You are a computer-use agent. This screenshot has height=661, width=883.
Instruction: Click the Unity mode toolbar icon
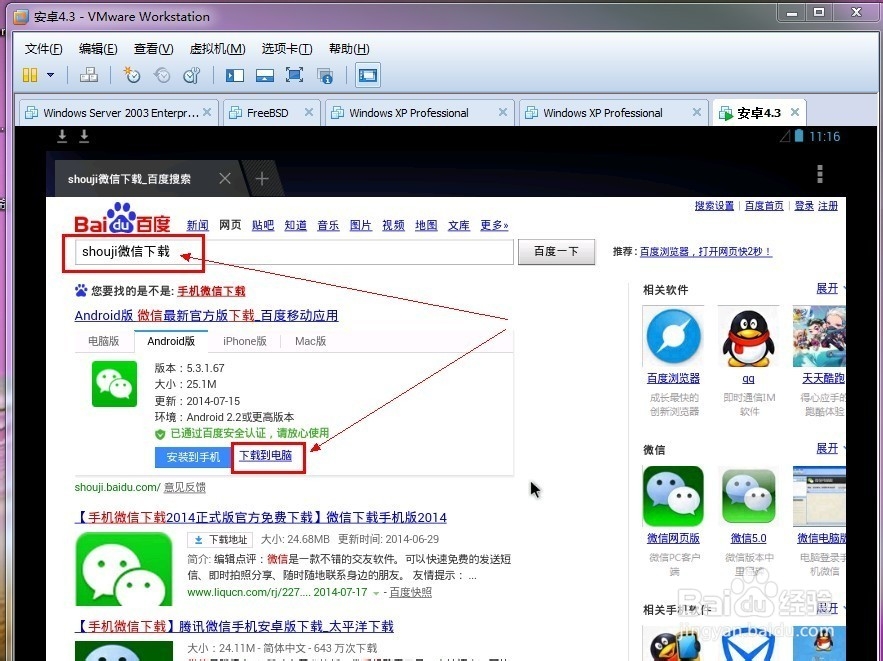325,75
